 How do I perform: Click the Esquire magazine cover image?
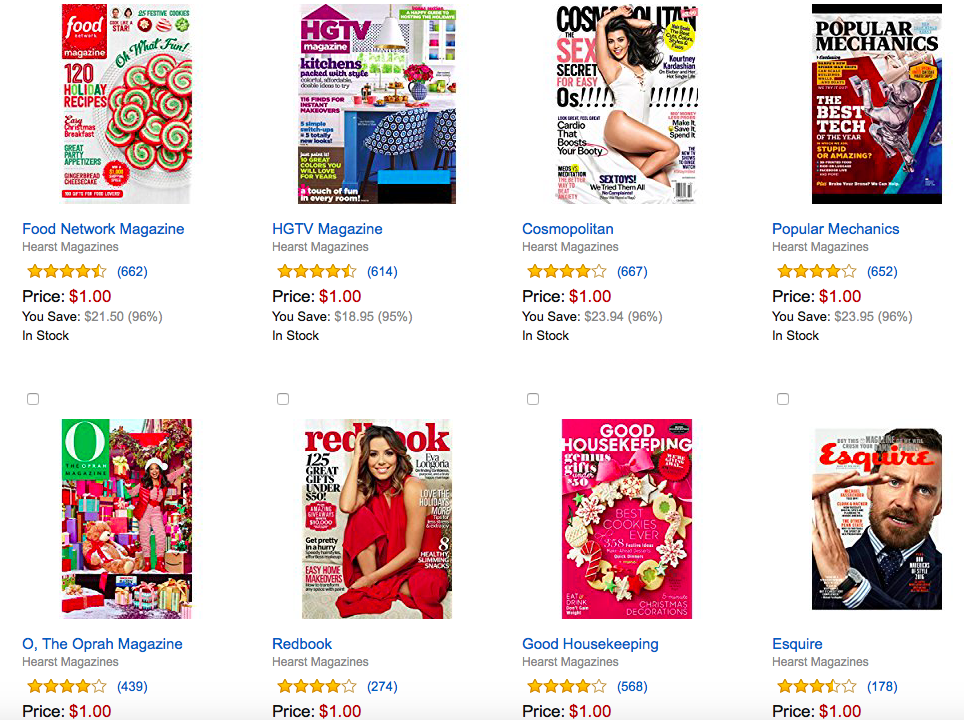(877, 519)
